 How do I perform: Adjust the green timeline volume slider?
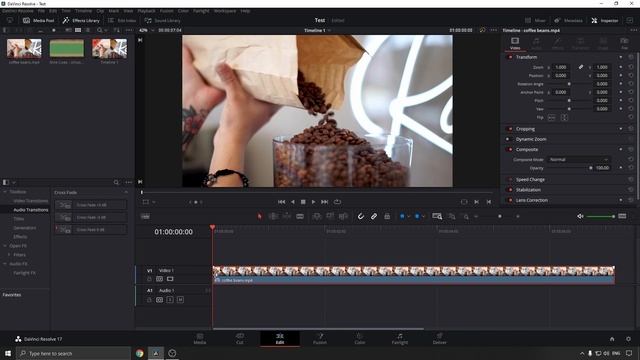(601, 216)
